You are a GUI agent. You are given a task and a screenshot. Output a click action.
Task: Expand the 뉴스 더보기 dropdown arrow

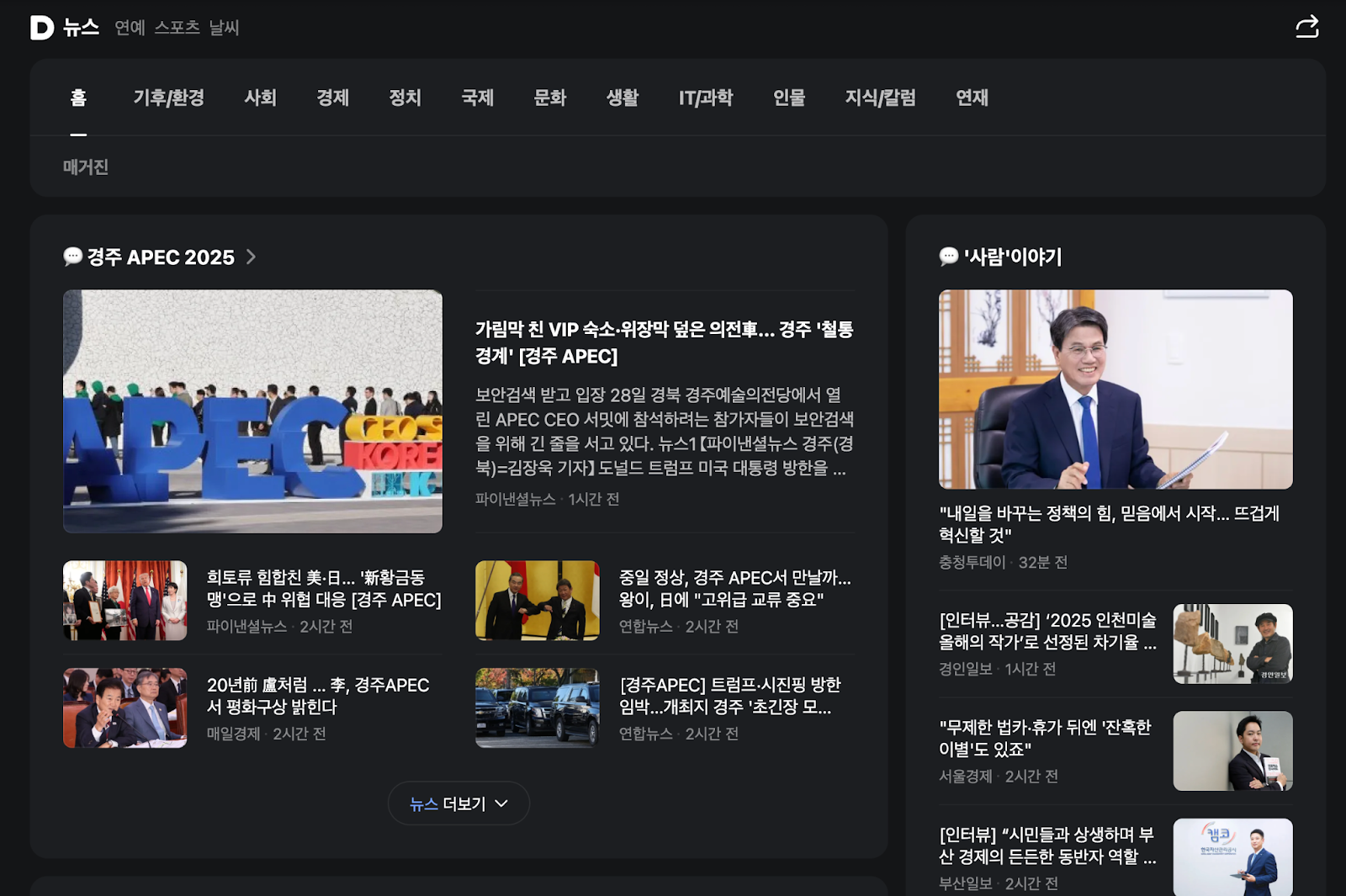(501, 803)
